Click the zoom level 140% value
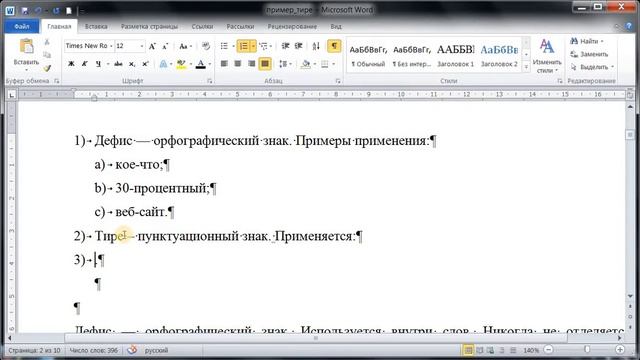Screen dimensions: 640x360 (531, 350)
